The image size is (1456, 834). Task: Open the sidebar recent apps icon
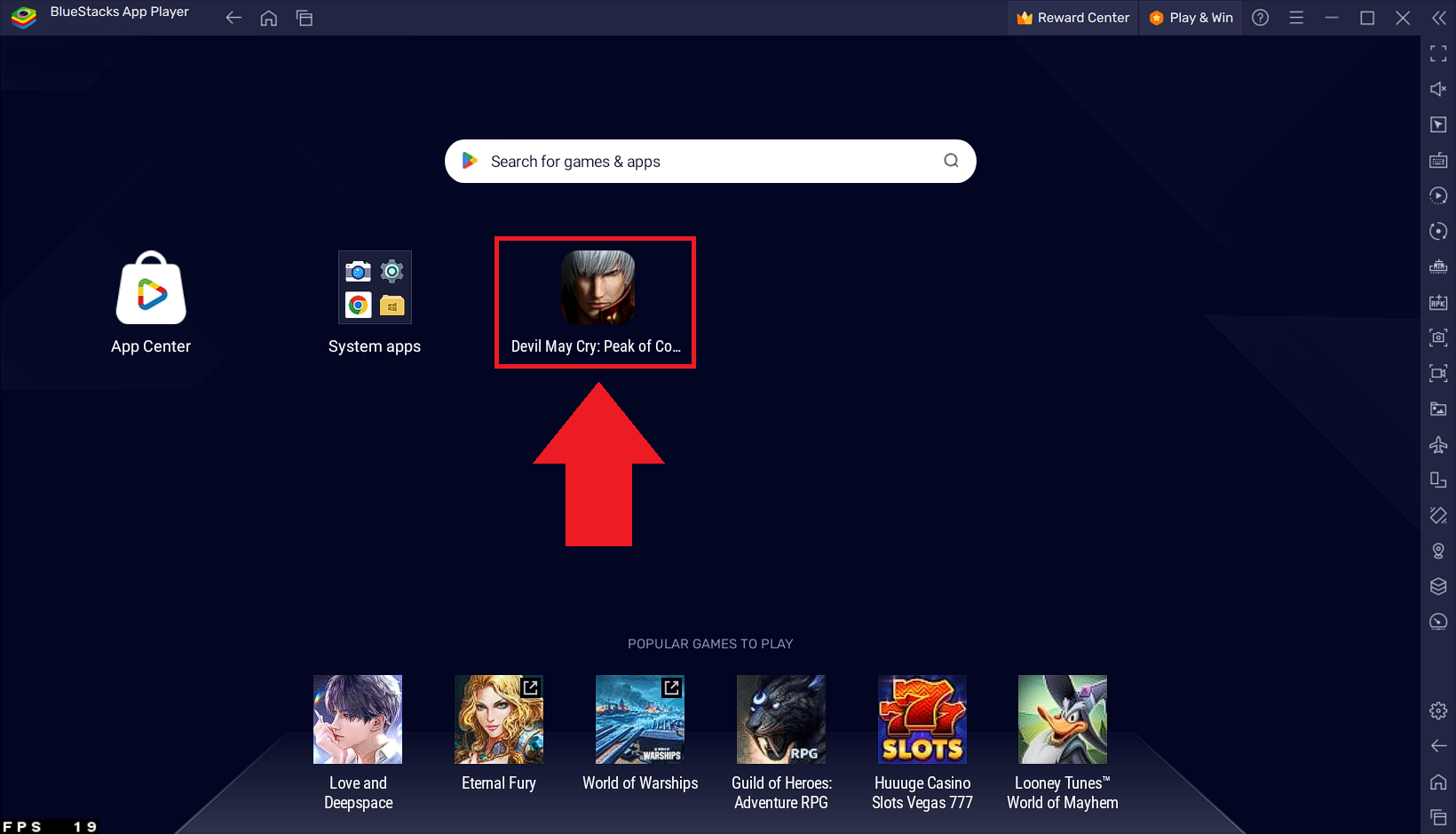click(1438, 818)
